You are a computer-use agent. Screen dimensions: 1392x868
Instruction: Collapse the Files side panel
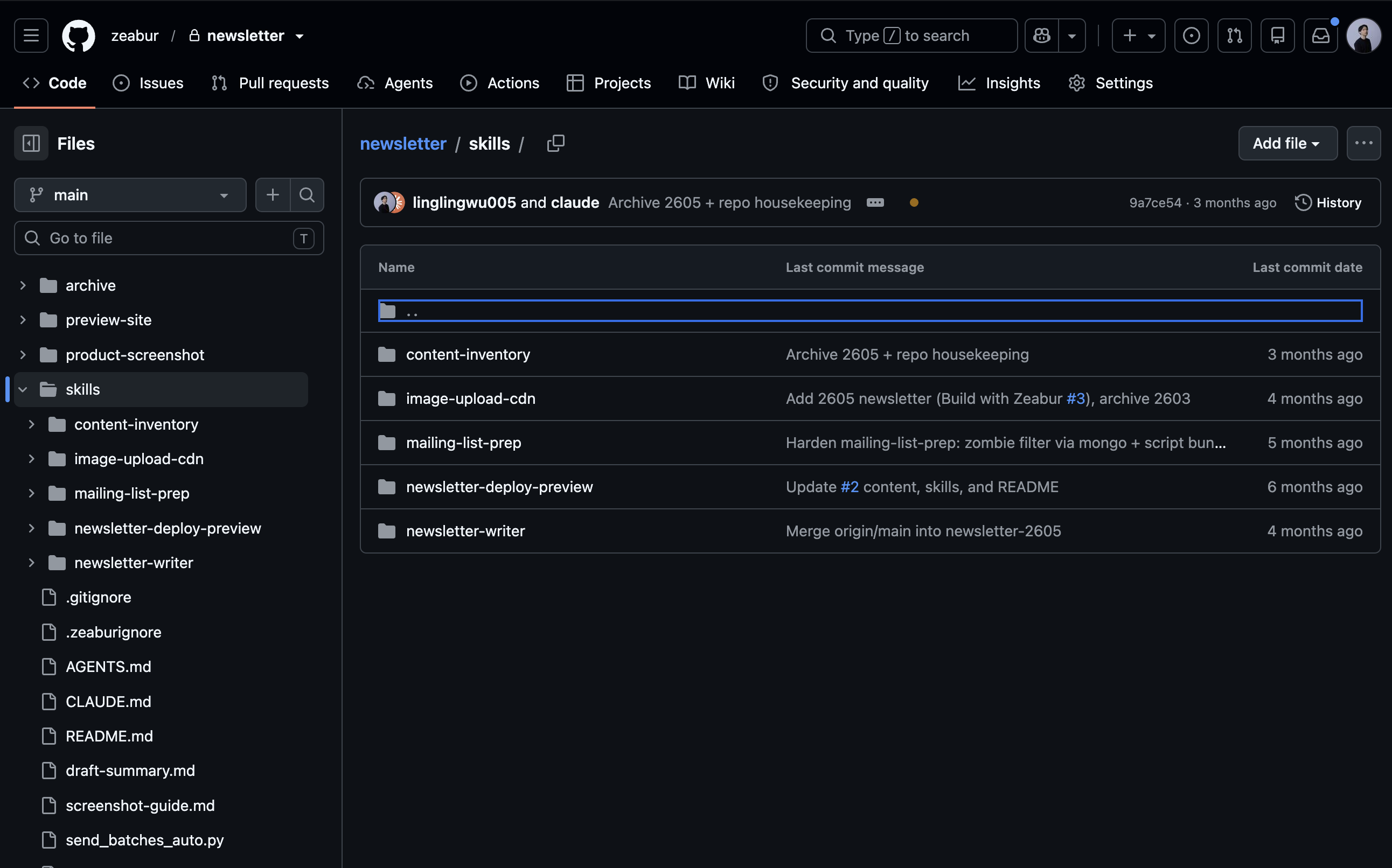click(x=31, y=144)
